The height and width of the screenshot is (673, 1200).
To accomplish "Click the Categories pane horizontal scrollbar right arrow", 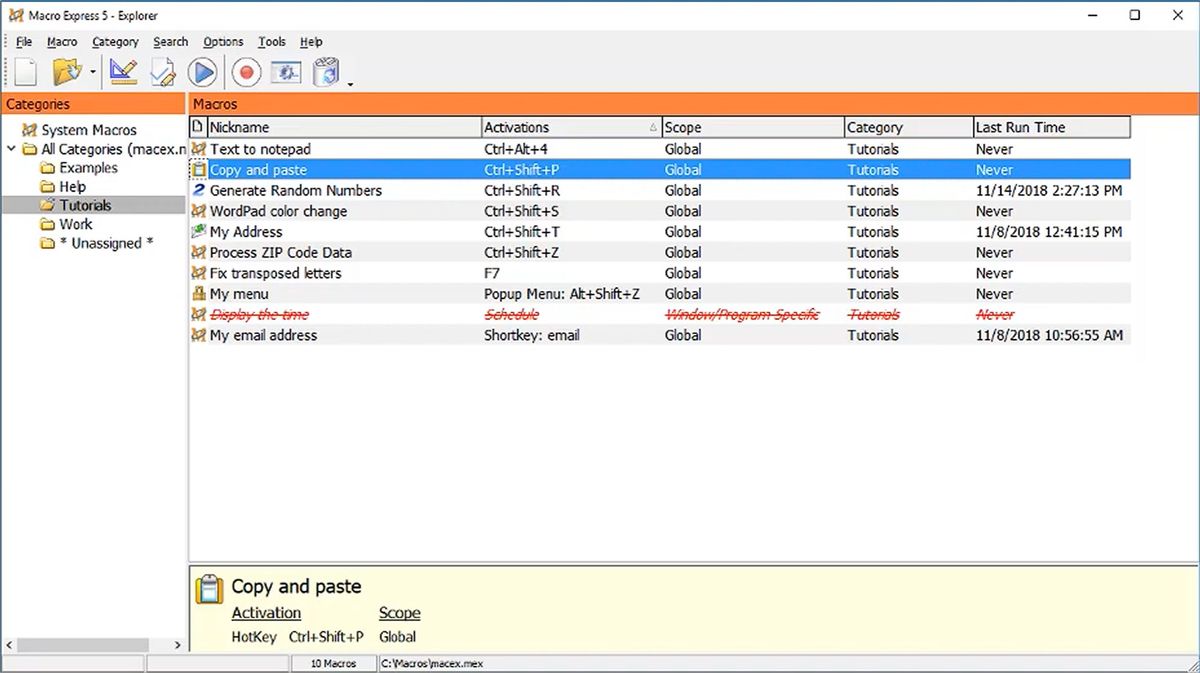I will [179, 645].
